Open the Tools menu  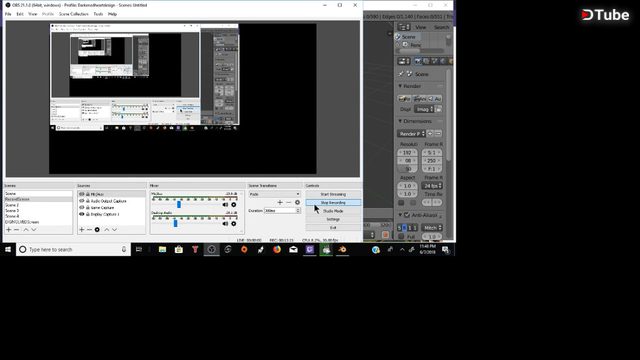[x=98, y=14]
